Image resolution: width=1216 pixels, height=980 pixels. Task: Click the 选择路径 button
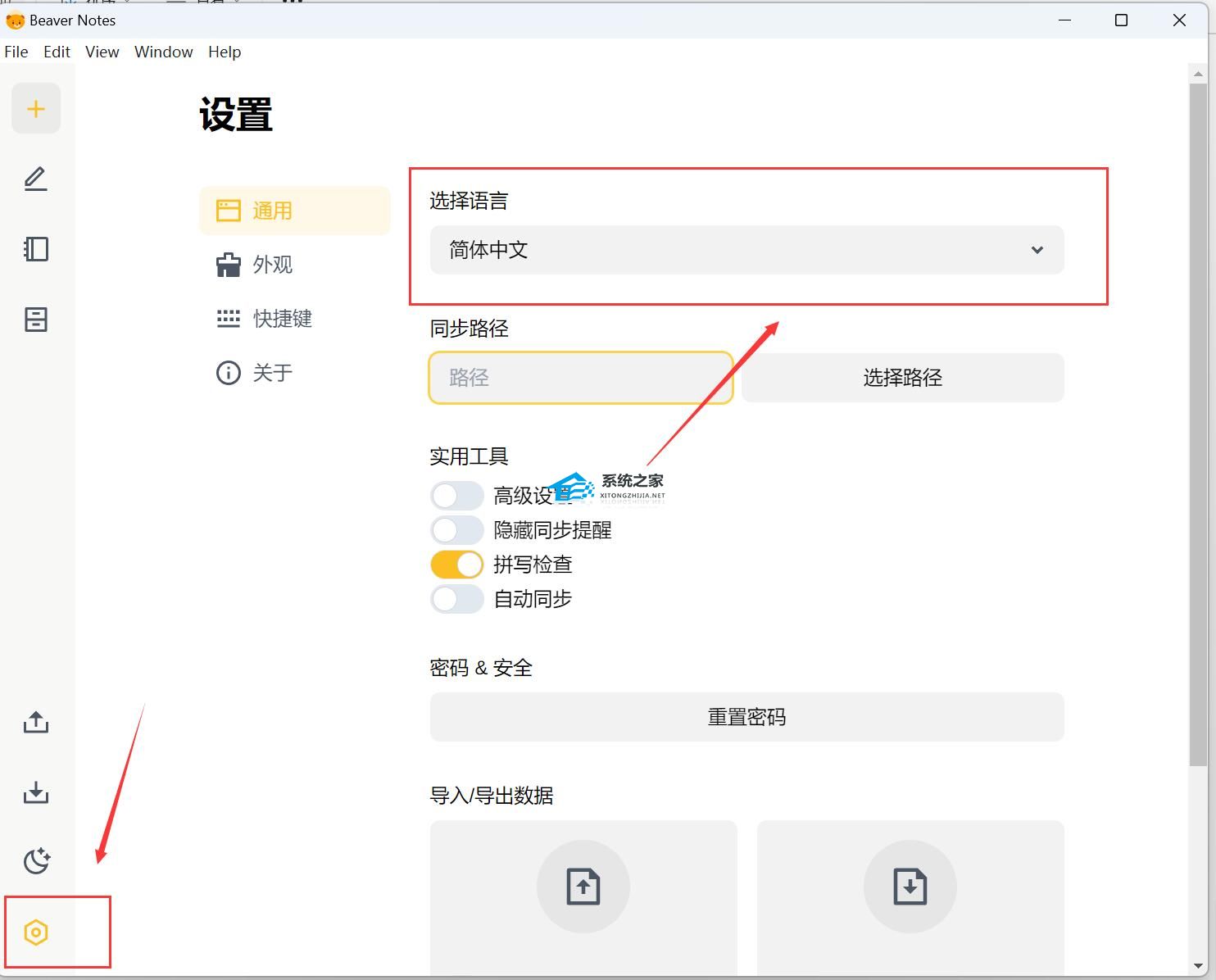pos(903,378)
